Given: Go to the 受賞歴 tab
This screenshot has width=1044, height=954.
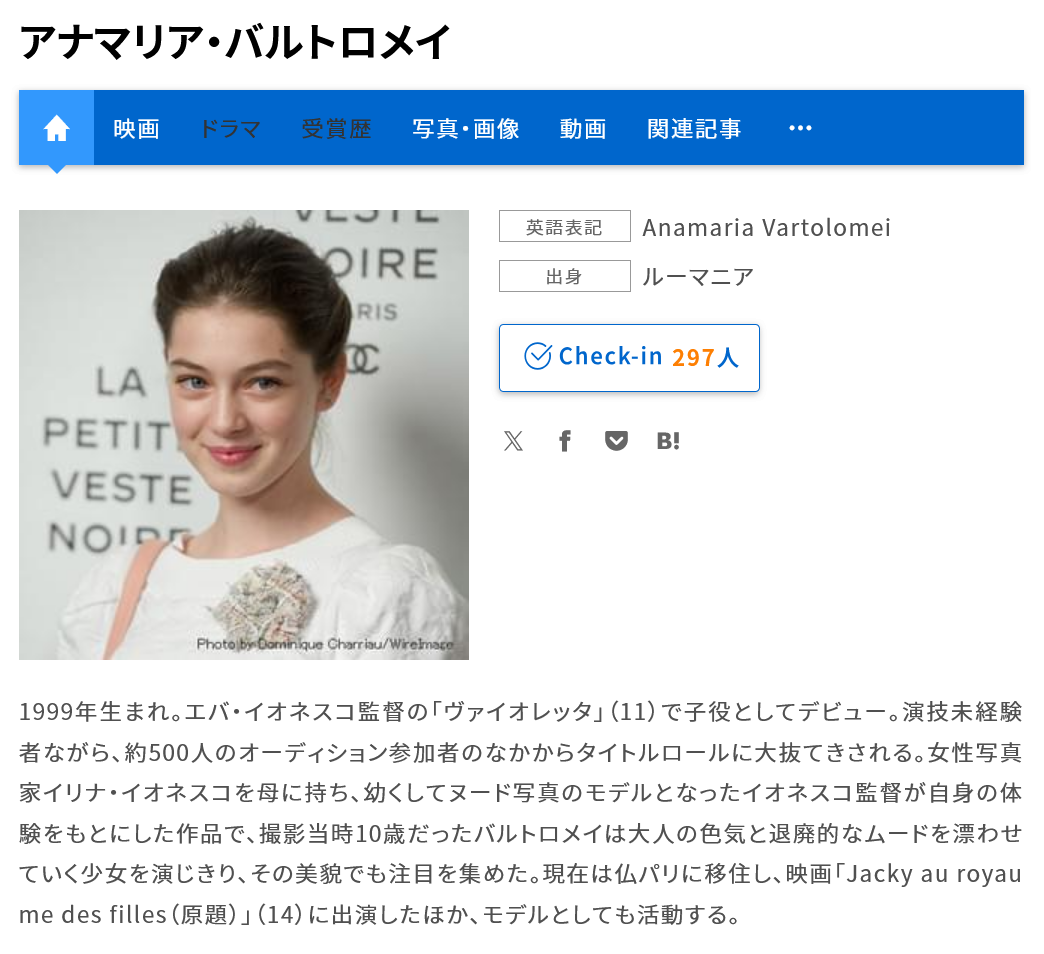Looking at the screenshot, I should (x=336, y=128).
